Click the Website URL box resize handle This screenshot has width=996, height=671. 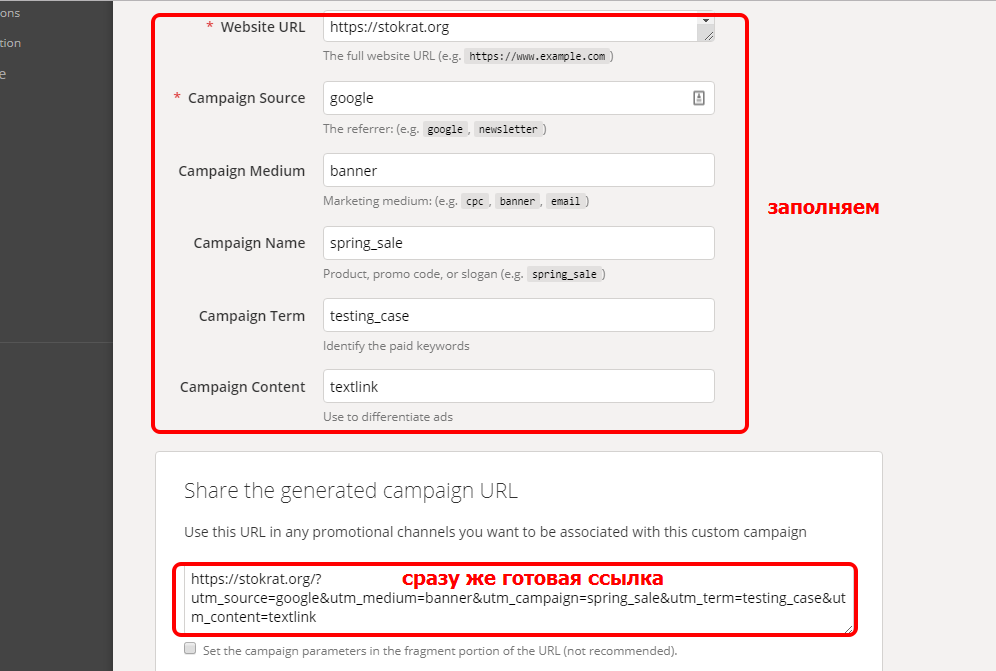click(708, 35)
